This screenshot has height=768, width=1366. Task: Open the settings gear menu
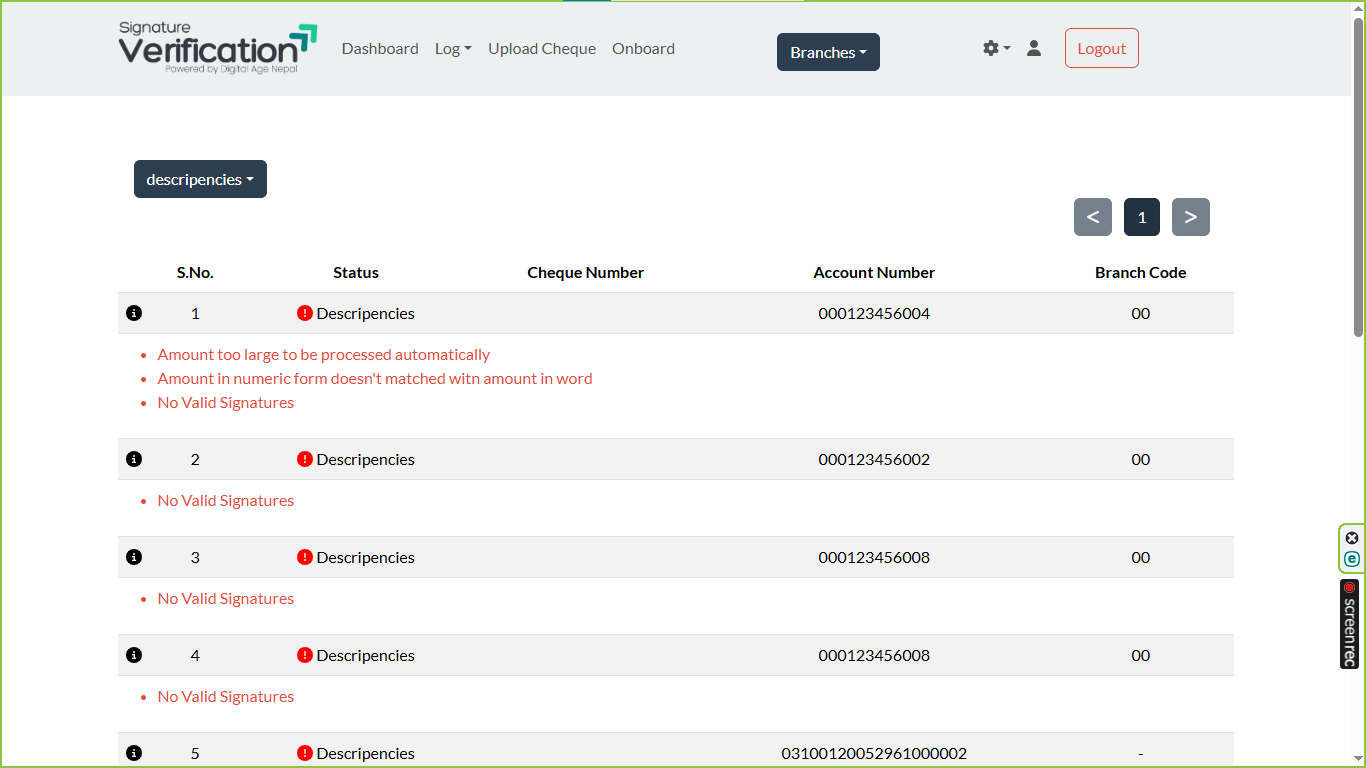coord(995,48)
